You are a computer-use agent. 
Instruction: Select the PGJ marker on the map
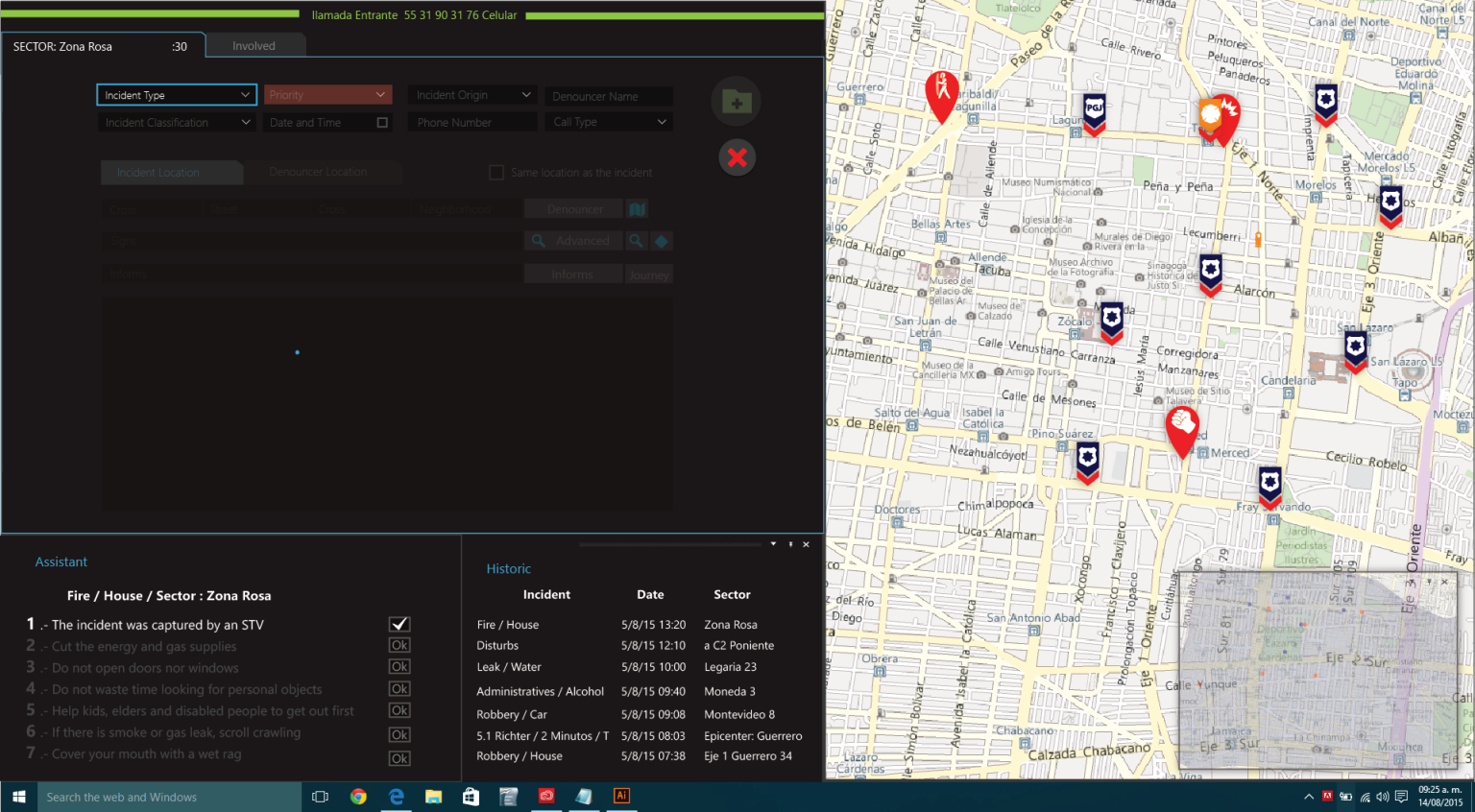click(x=1094, y=112)
